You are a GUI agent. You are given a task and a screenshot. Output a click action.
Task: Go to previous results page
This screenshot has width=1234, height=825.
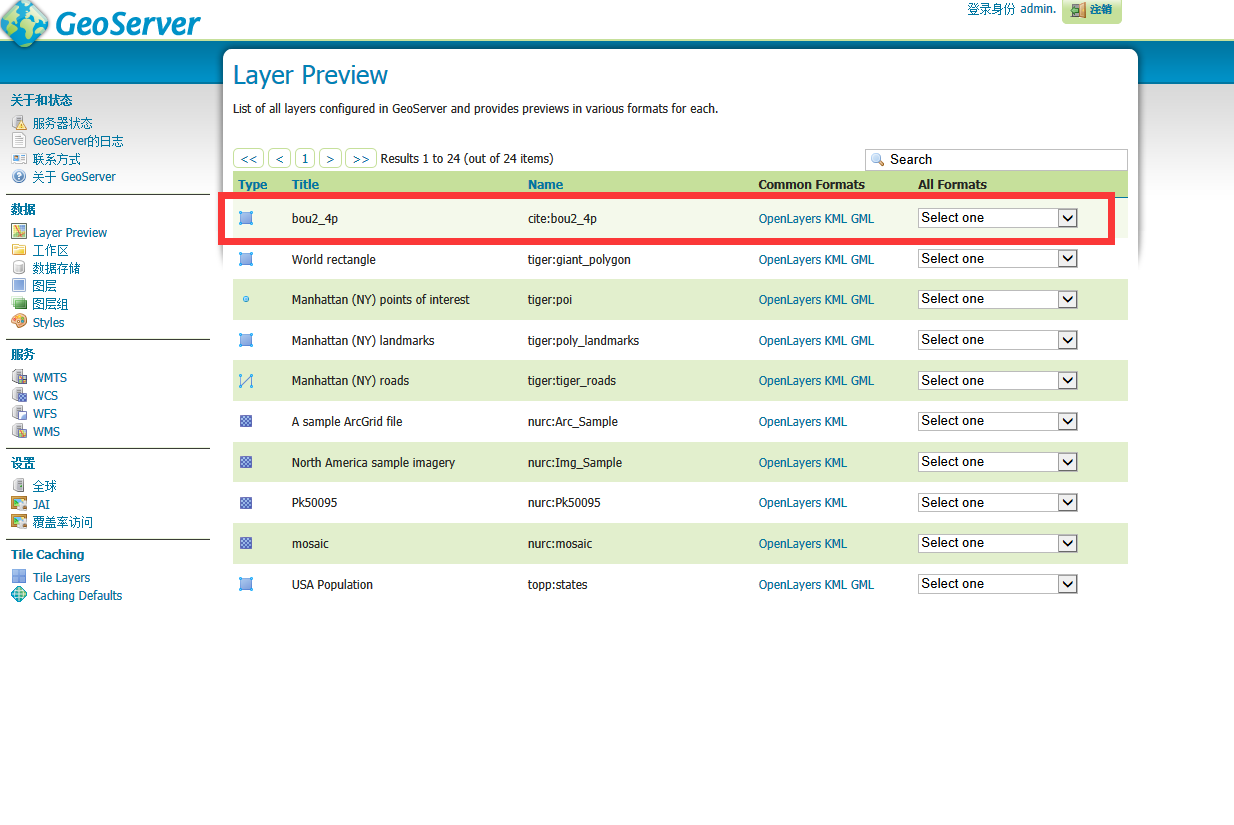(280, 158)
